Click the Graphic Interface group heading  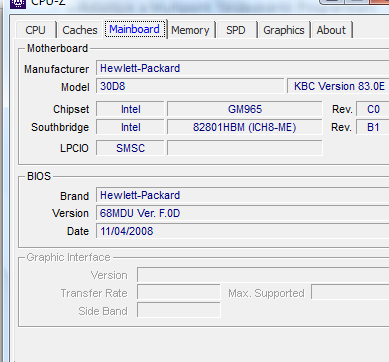pyautogui.click(x=68, y=257)
